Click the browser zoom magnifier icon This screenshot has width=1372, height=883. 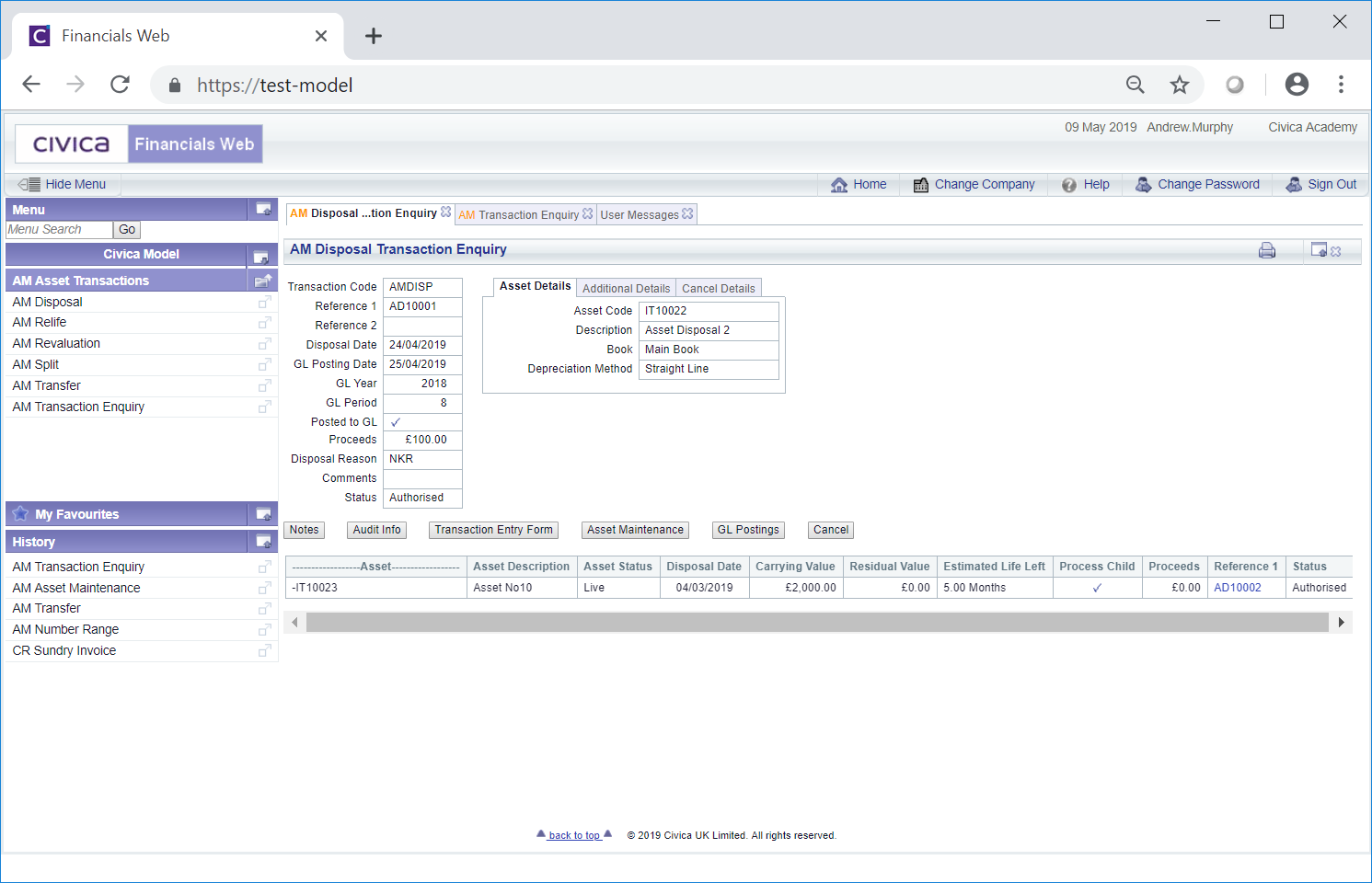[1136, 85]
